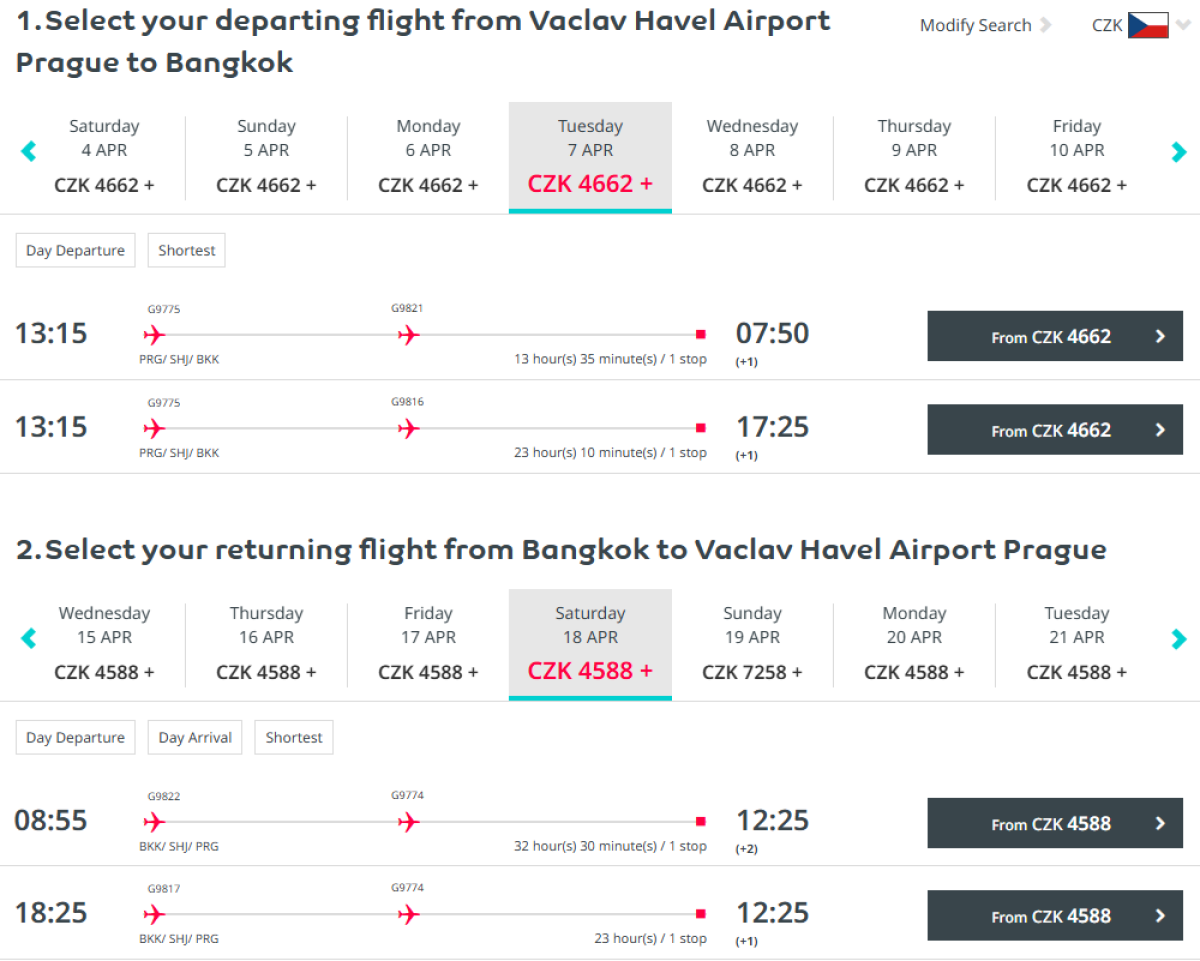The width and height of the screenshot is (1200, 961).
Task: Toggle the returning Day Arrival filter
Action: 195,738
